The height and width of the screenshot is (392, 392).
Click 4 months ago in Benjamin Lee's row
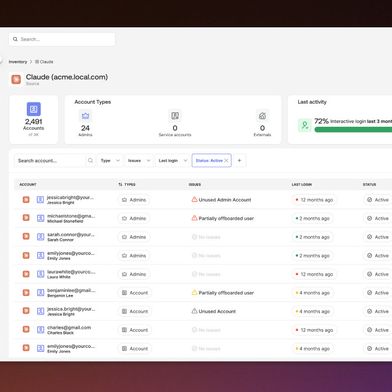(315, 293)
